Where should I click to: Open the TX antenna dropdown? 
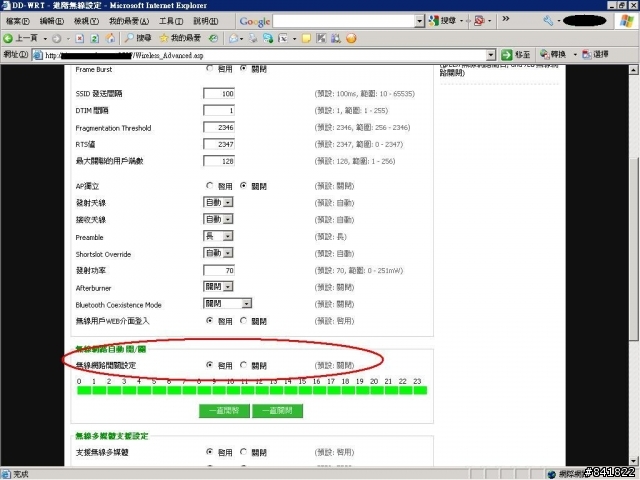click(218, 202)
